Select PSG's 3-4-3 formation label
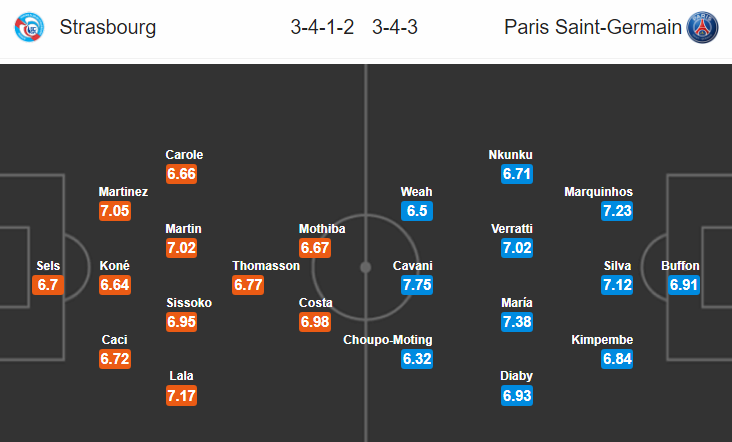The width and height of the screenshot is (732, 442). click(395, 28)
